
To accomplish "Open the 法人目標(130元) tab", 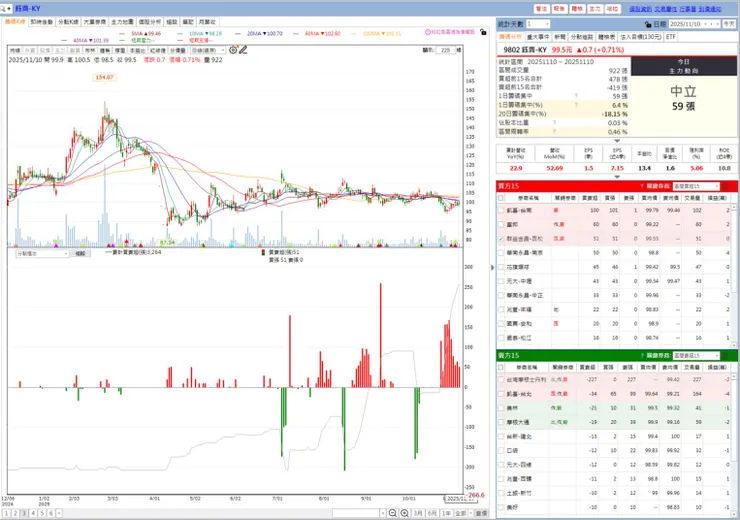I will click(640, 36).
